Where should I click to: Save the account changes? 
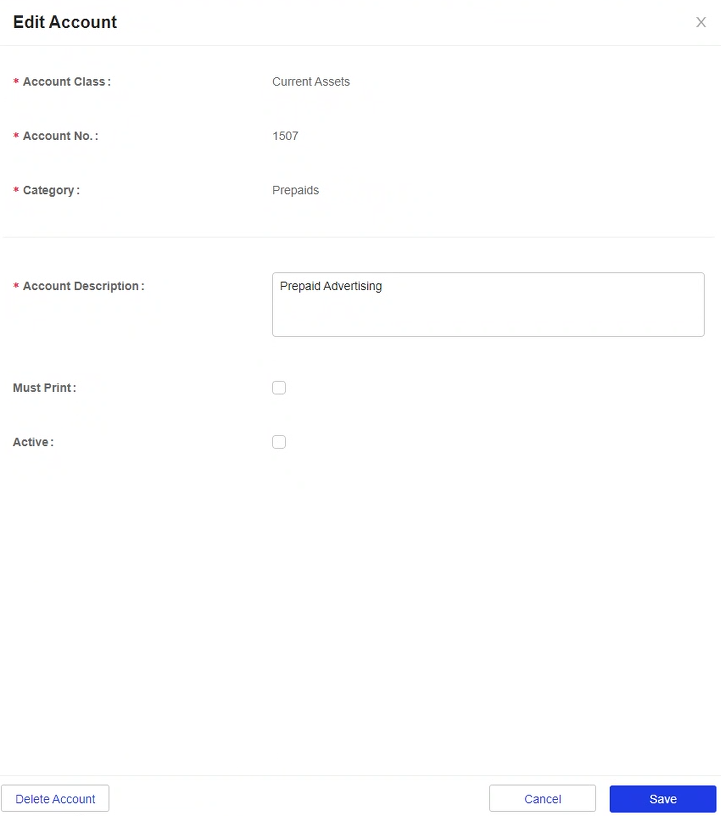click(663, 799)
